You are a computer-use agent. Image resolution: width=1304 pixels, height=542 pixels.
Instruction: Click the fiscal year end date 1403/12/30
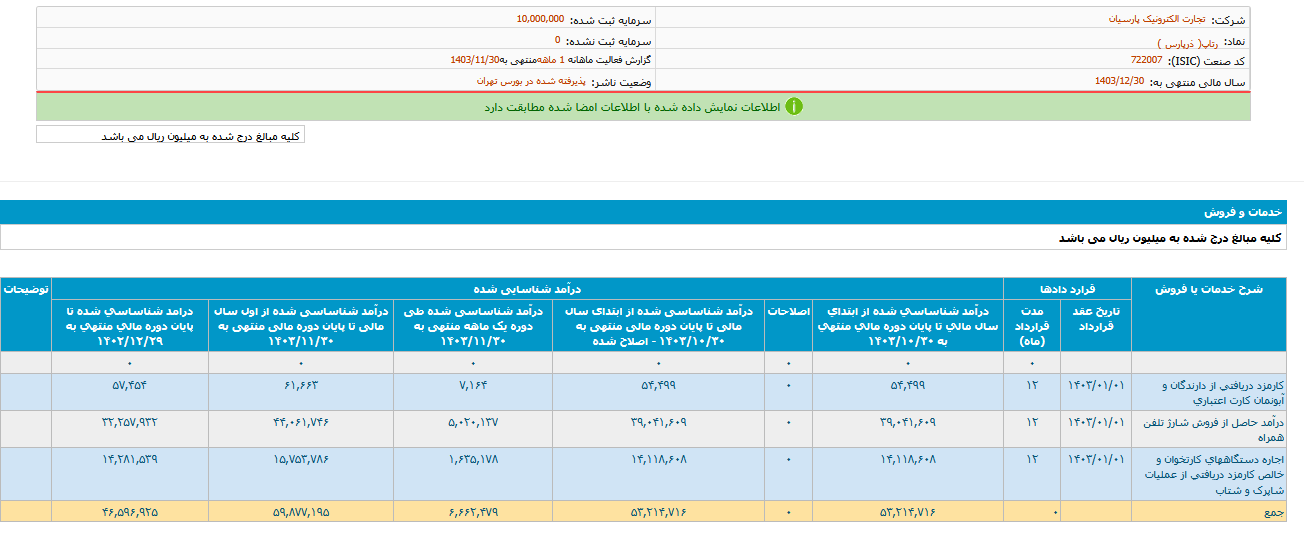(x=1119, y=81)
